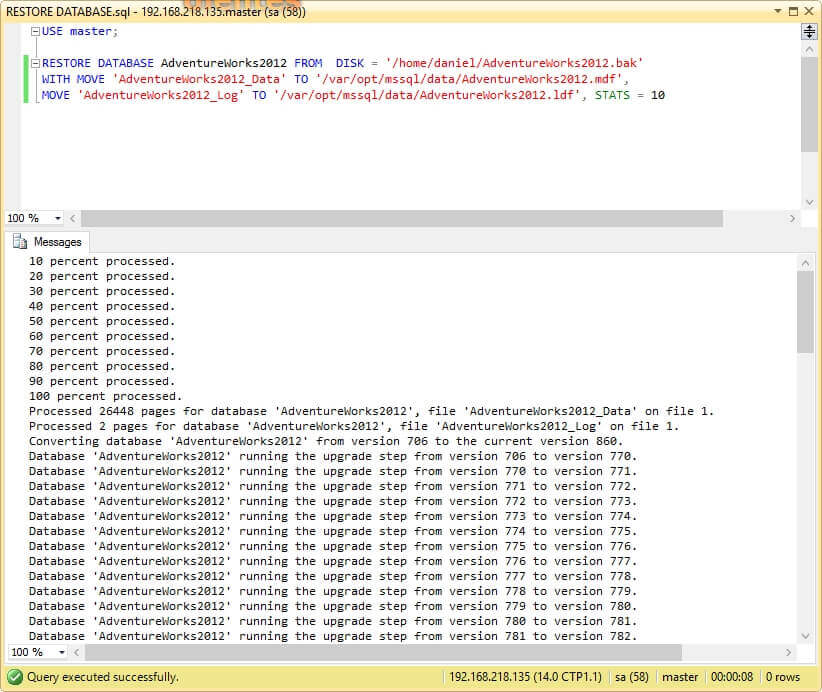Collapse the USE master code block
The image size is (822, 692).
click(36, 32)
